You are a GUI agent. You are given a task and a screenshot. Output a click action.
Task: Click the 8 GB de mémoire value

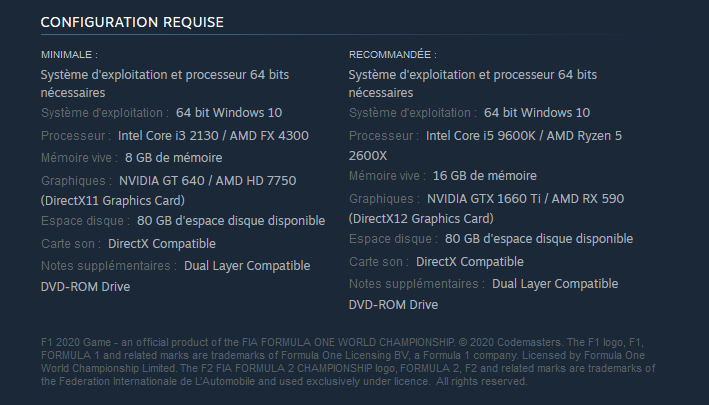[174, 158]
